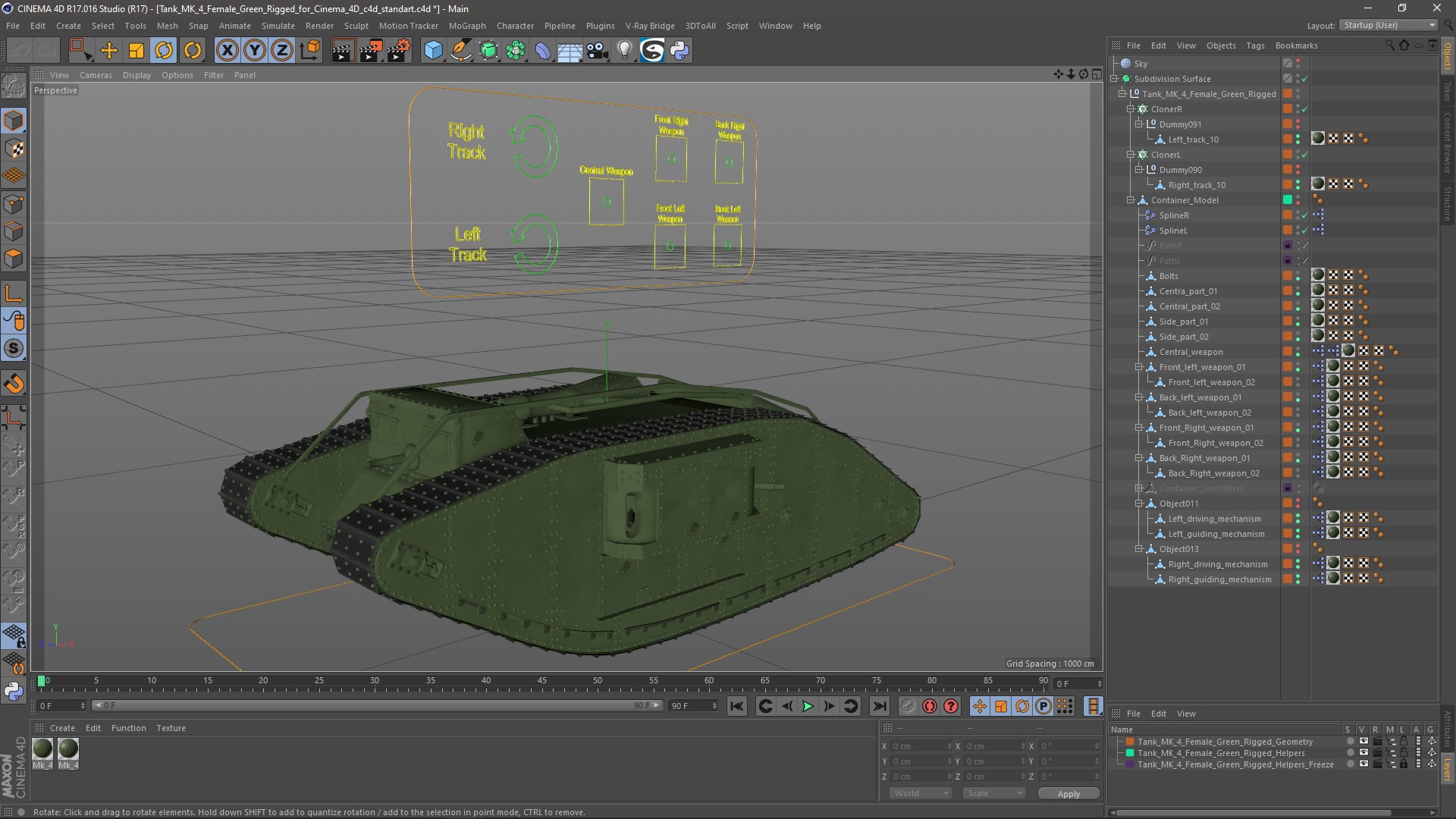Click the Python script icon

pos(679,51)
